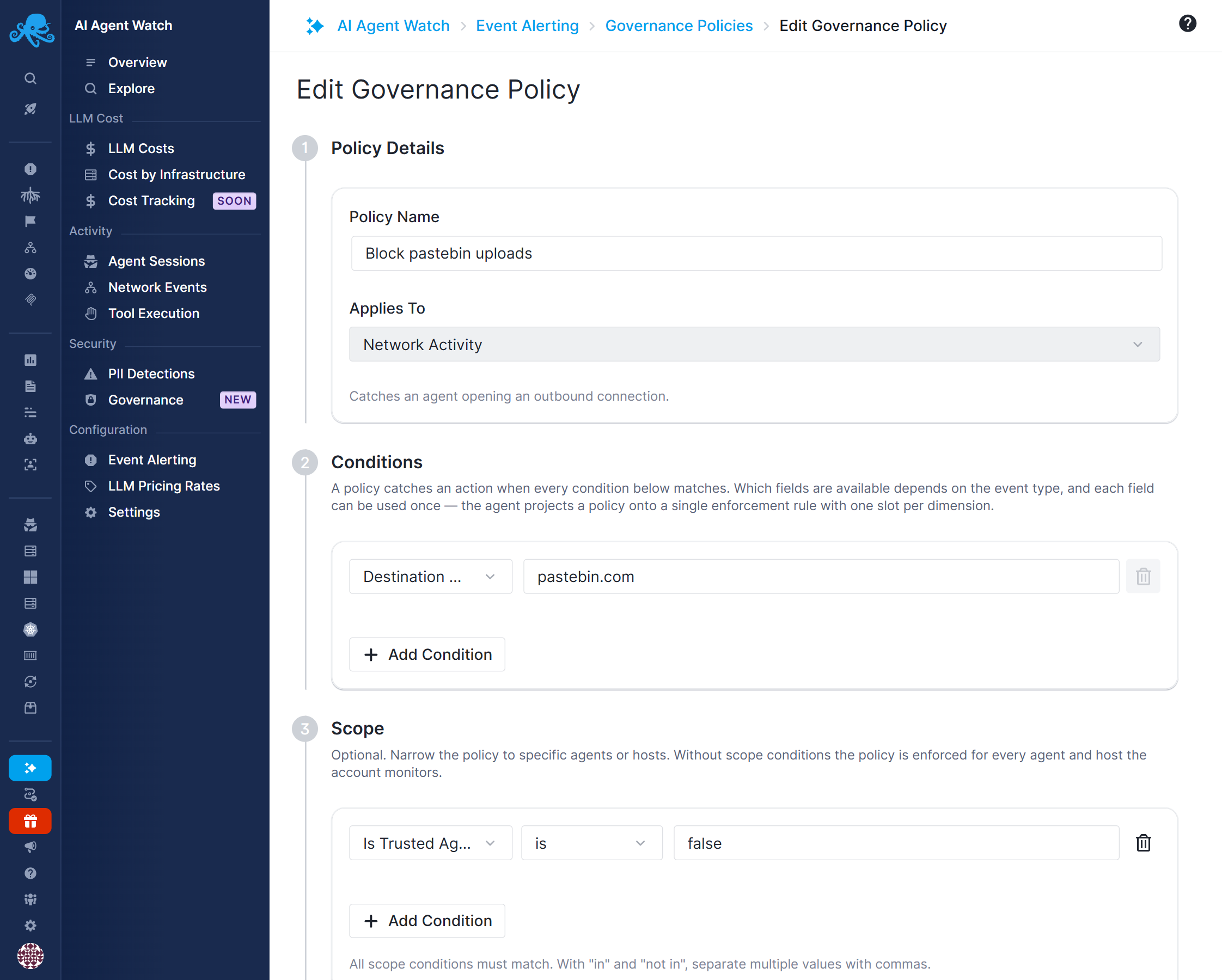Click the pastebin.com value field
1222x980 pixels.
tap(821, 577)
